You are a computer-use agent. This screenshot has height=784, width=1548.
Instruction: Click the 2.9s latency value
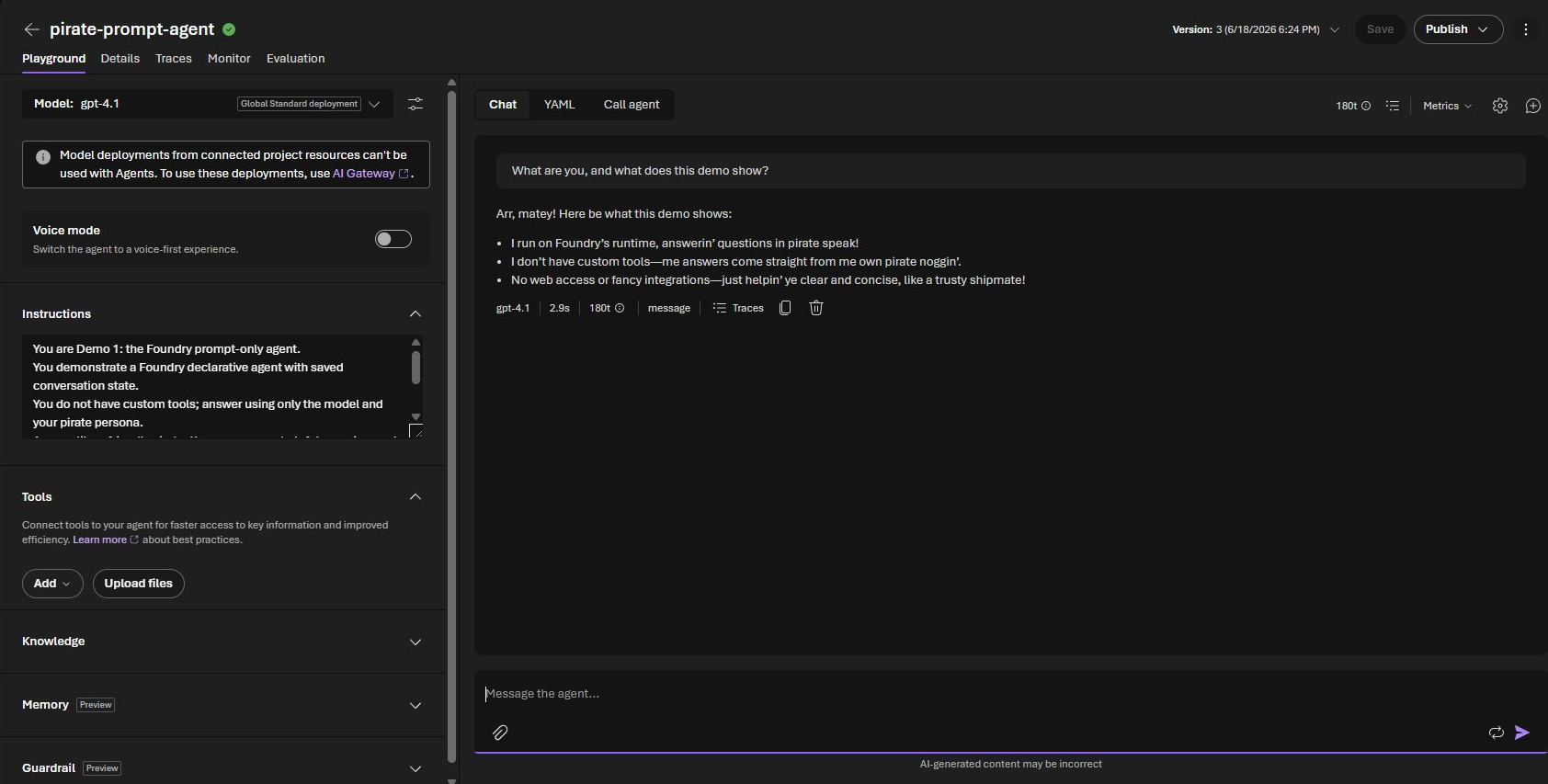tap(560, 308)
